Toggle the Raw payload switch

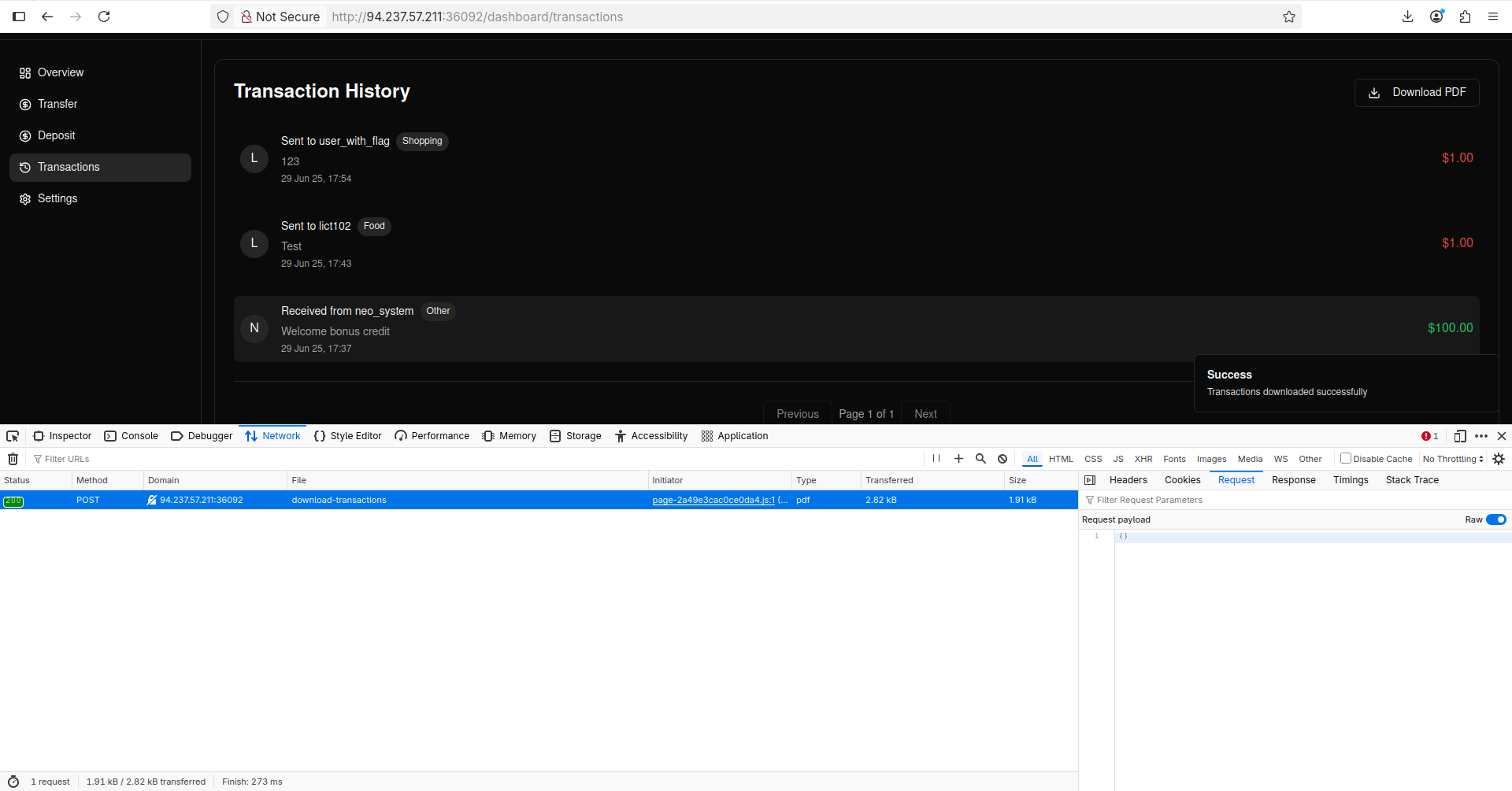[x=1496, y=519]
